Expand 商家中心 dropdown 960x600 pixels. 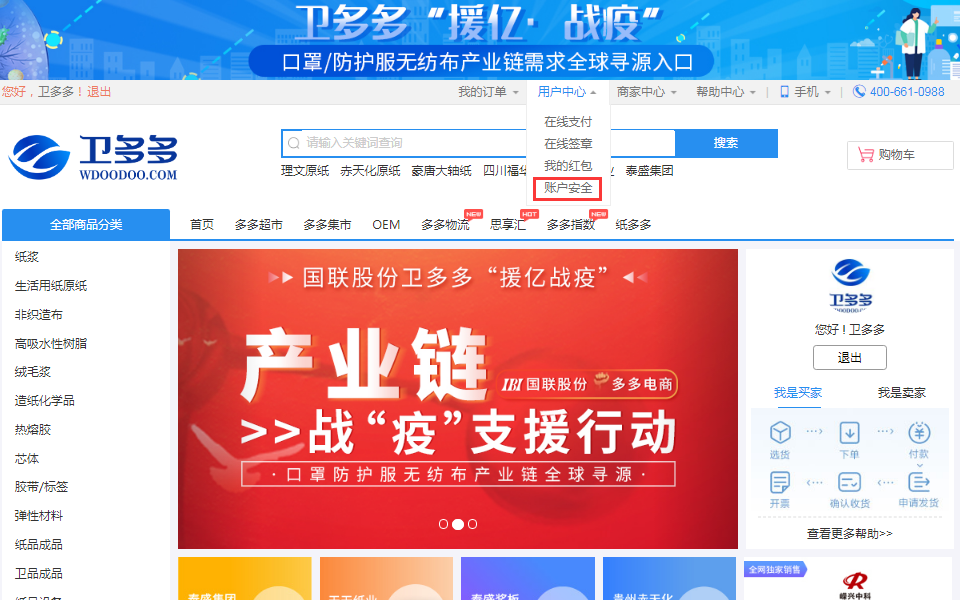tap(647, 92)
